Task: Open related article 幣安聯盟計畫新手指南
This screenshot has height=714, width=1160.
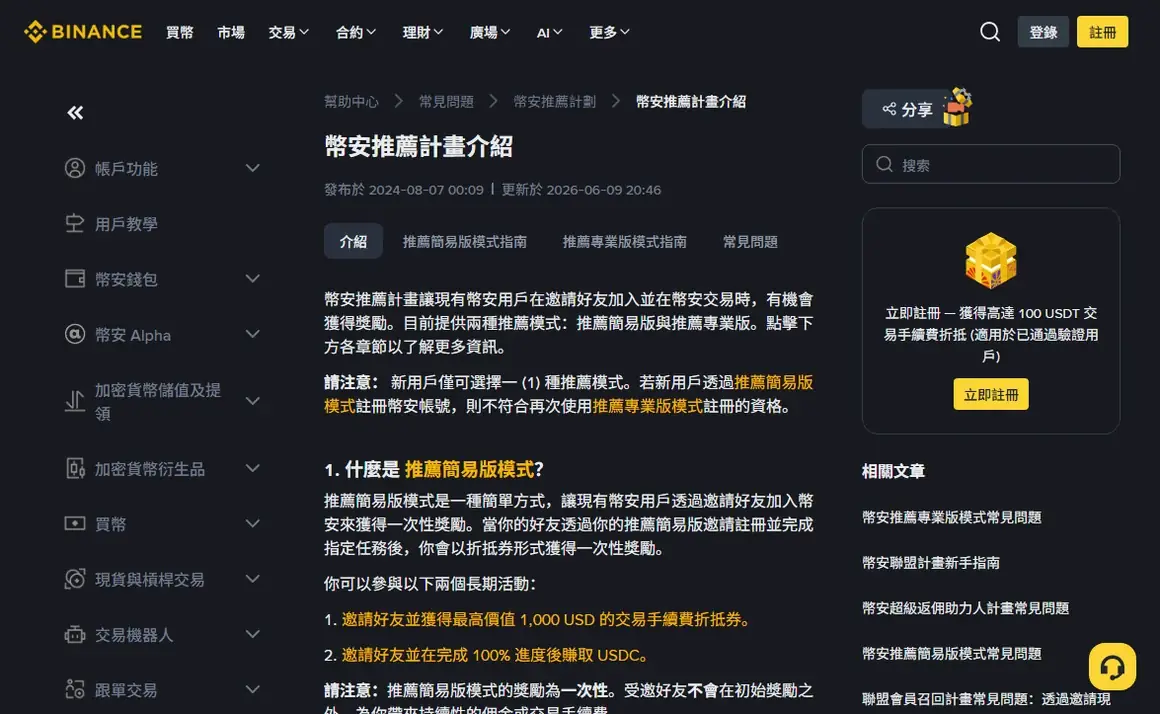Action: [931, 562]
